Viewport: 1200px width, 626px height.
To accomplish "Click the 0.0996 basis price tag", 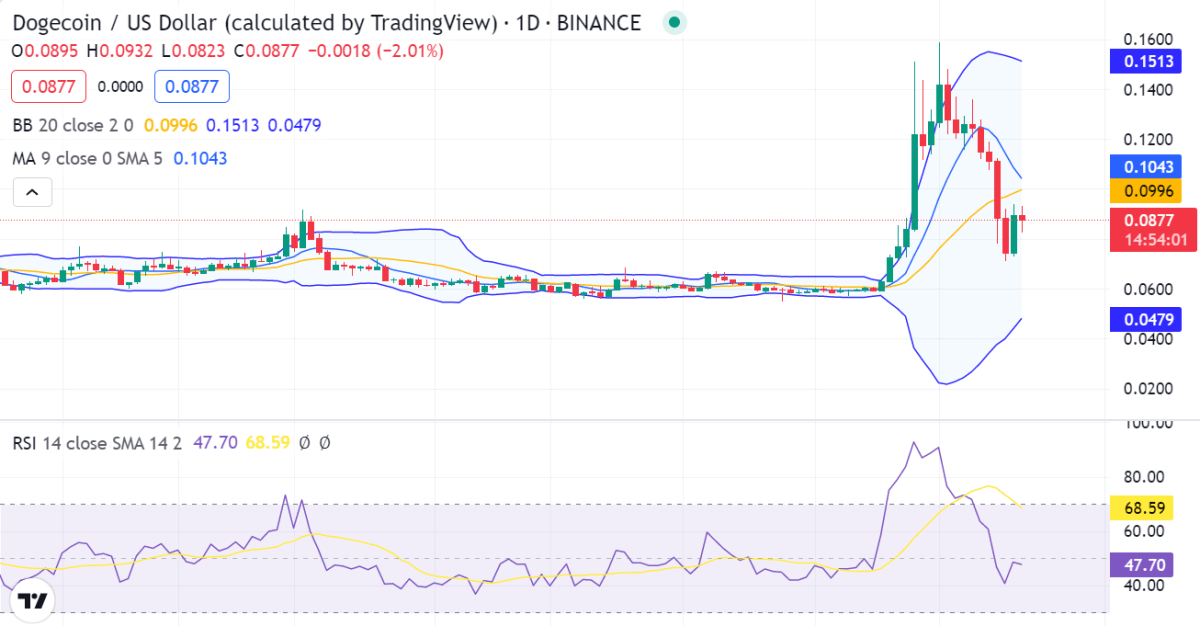I will coord(1145,190).
